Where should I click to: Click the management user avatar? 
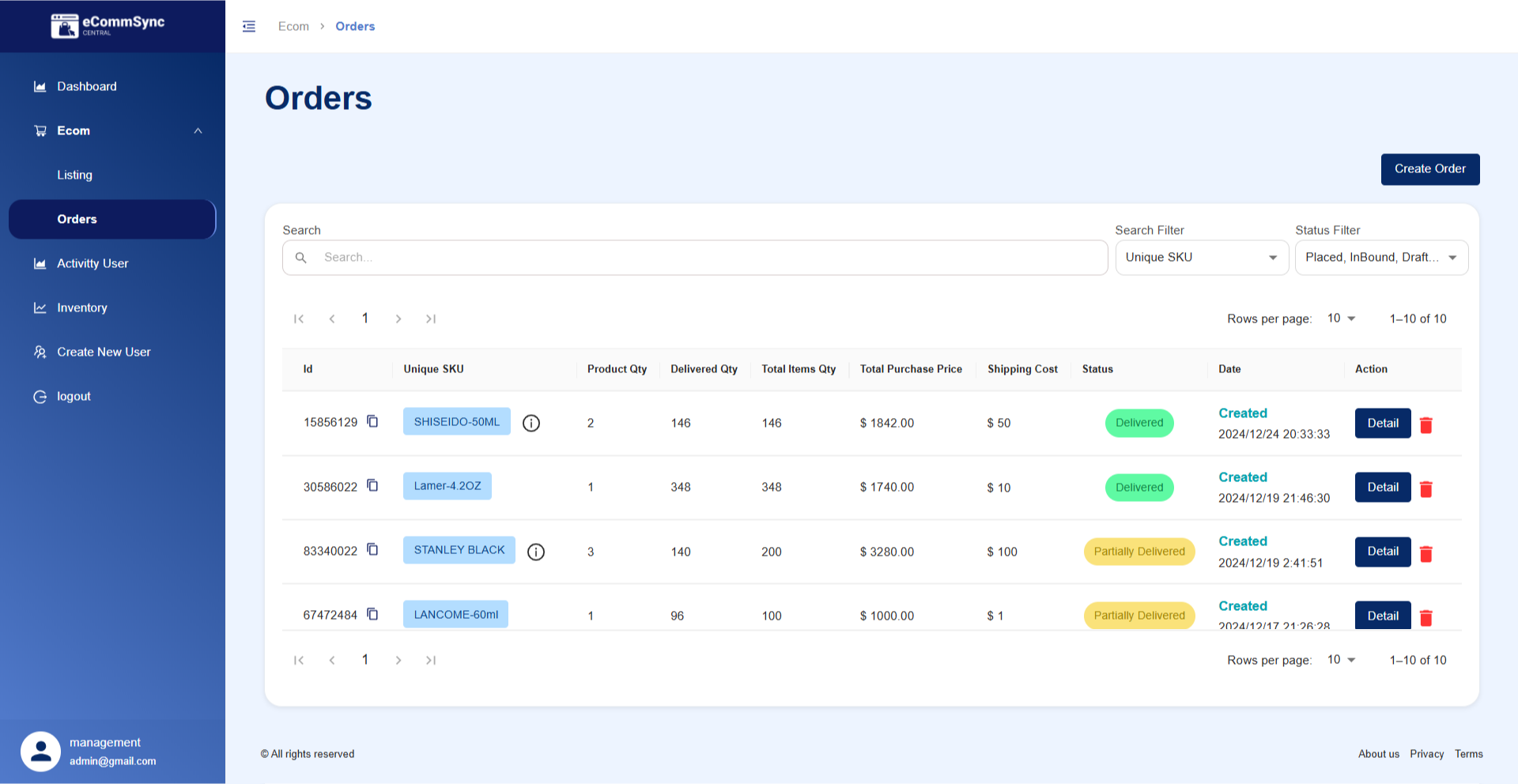(x=41, y=751)
